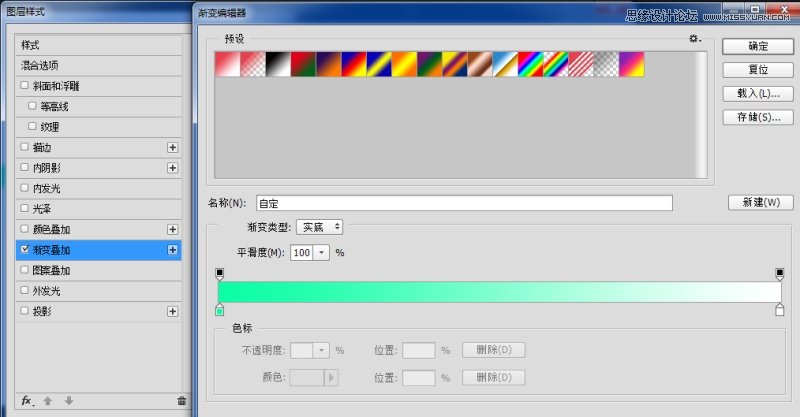Image resolution: width=800 pixels, height=417 pixels.
Task: Add another 颜色叠加 effect with plus
Action: [x=172, y=230]
